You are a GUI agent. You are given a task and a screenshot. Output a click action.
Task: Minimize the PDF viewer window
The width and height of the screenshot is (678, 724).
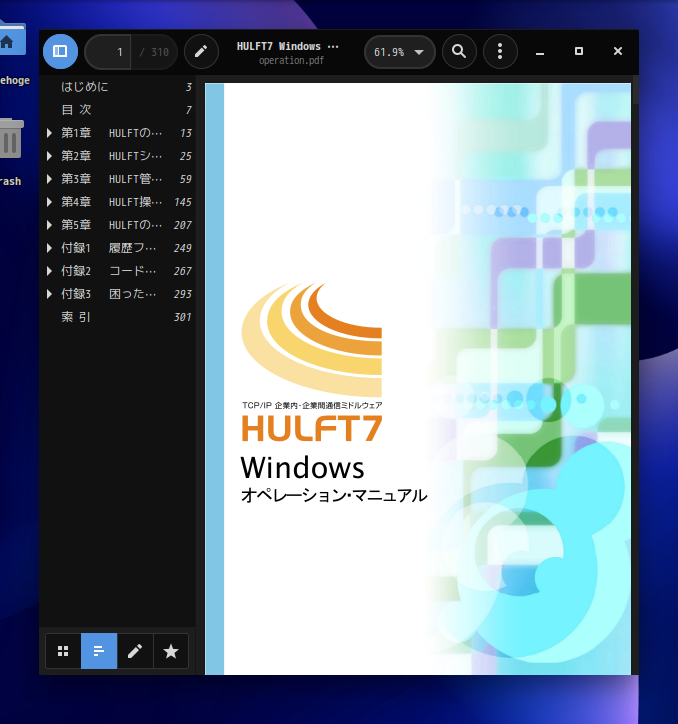(539, 51)
